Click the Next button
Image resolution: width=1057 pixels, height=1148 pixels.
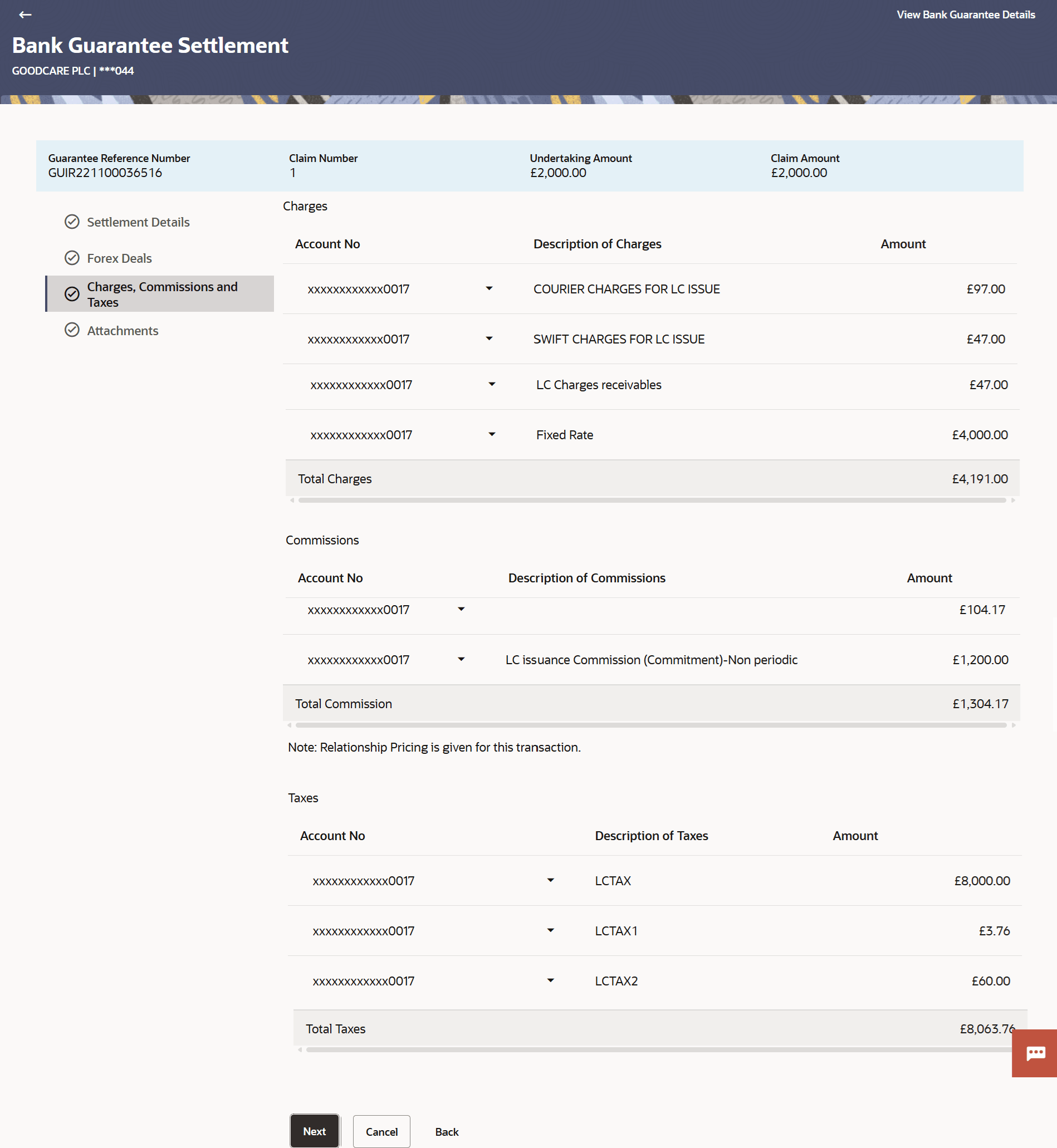(314, 1131)
